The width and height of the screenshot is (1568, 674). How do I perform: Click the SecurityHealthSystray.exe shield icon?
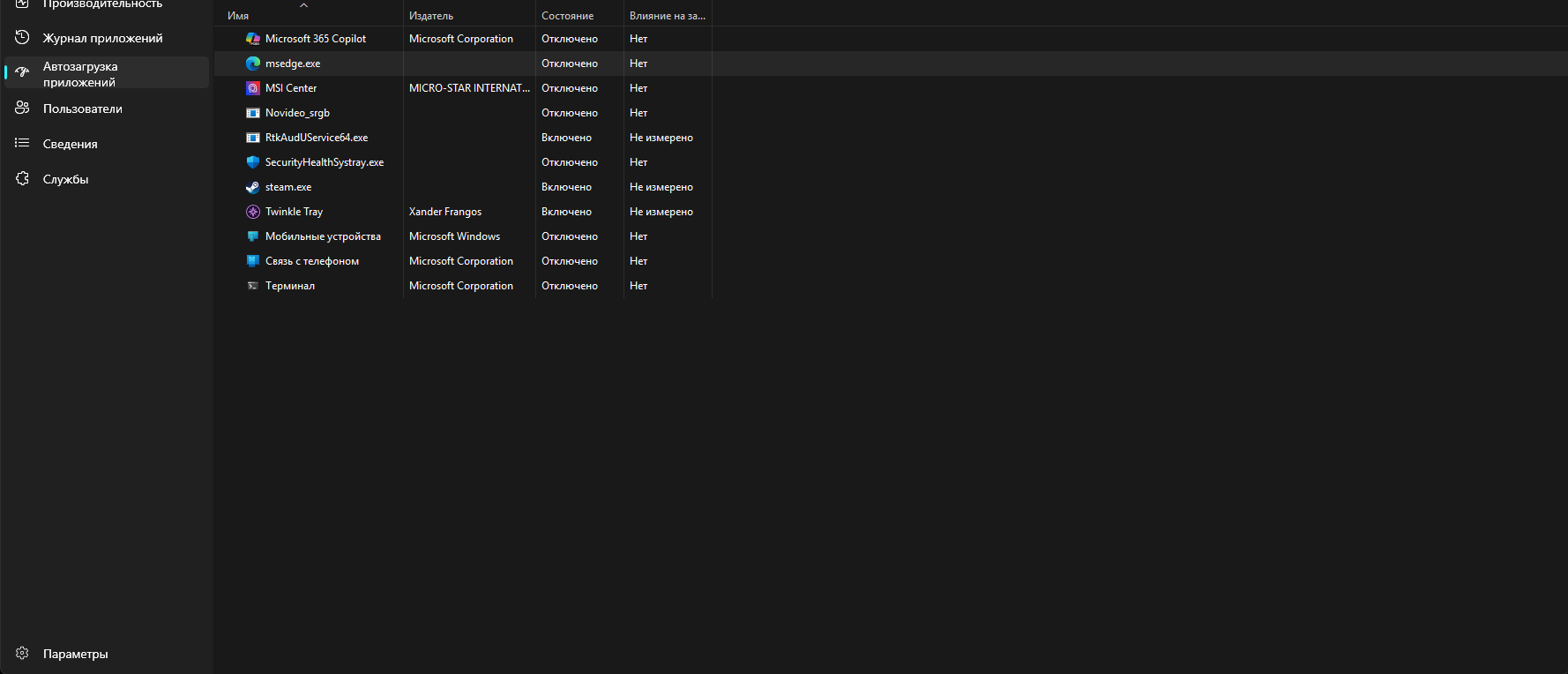pos(253,162)
